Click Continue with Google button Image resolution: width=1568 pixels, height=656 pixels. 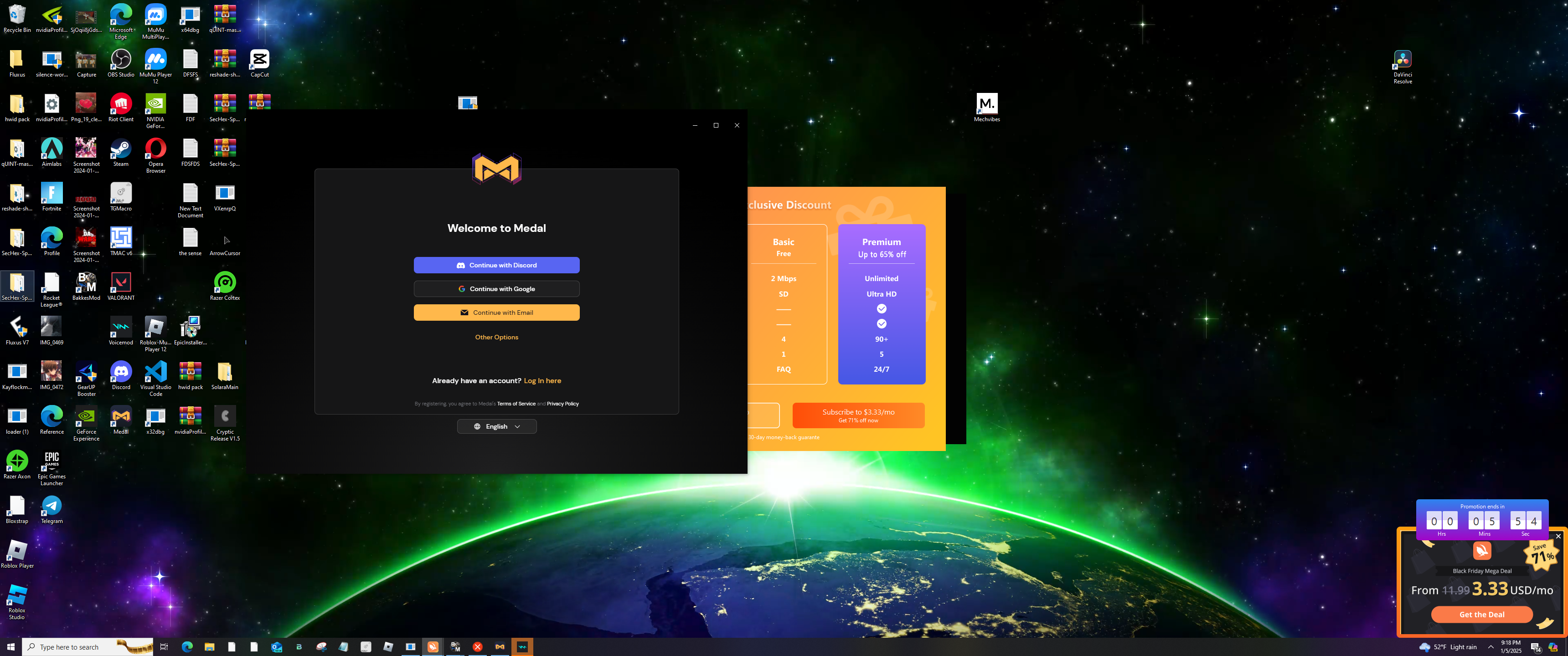click(x=496, y=289)
